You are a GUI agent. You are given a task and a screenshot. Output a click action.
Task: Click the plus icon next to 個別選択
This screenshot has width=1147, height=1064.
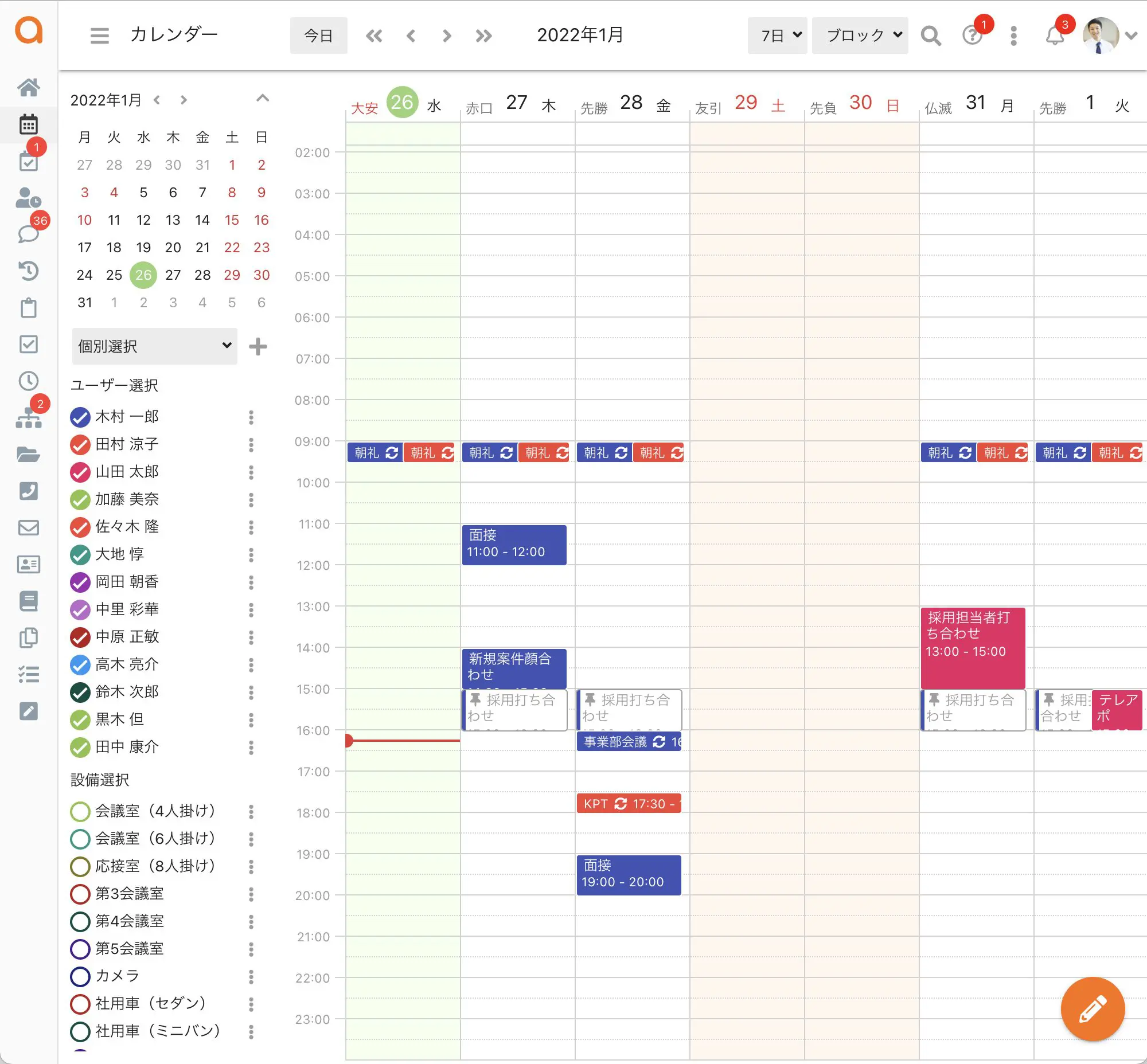pos(258,347)
